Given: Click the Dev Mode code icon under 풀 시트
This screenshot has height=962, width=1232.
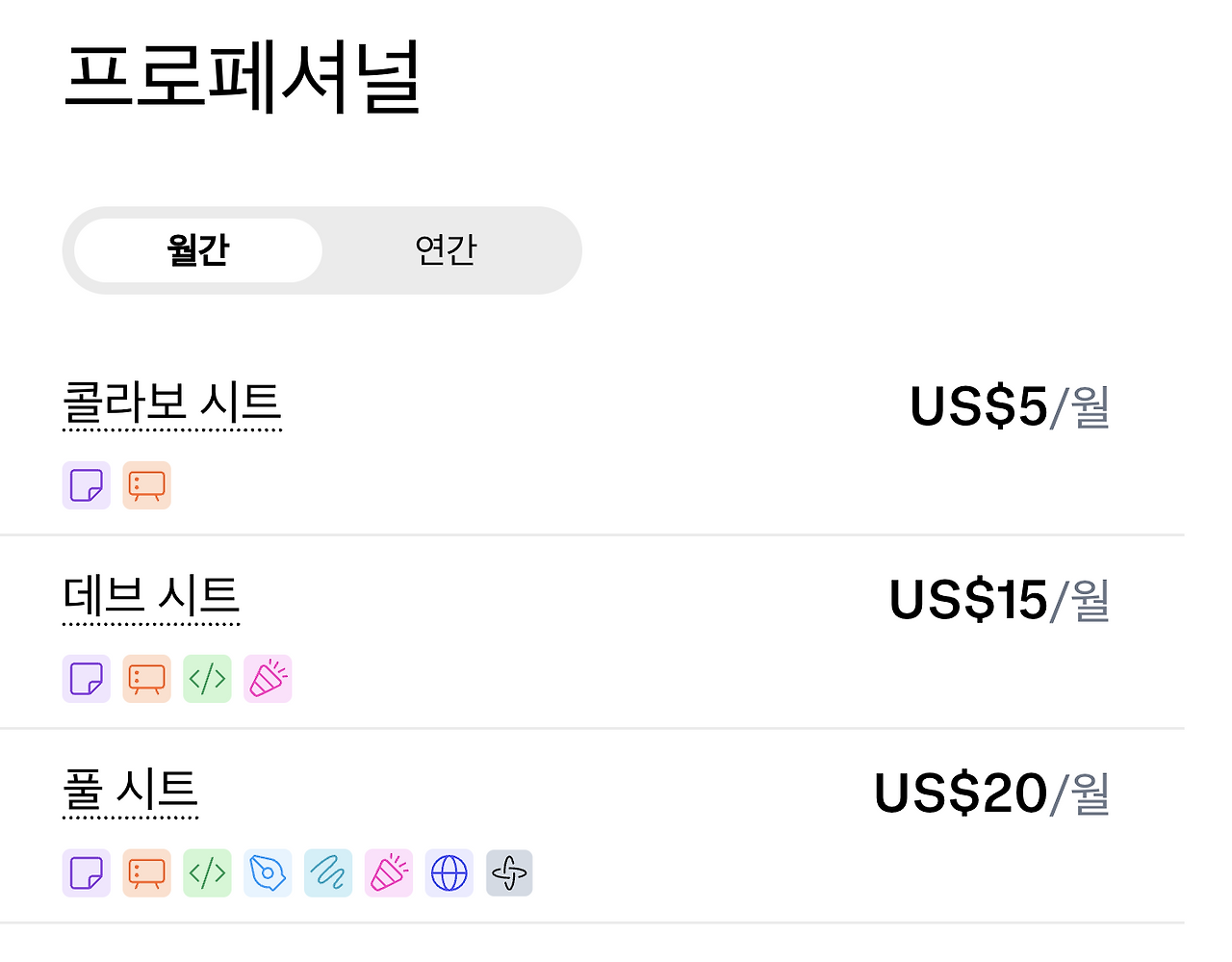Looking at the screenshot, I should (x=207, y=873).
